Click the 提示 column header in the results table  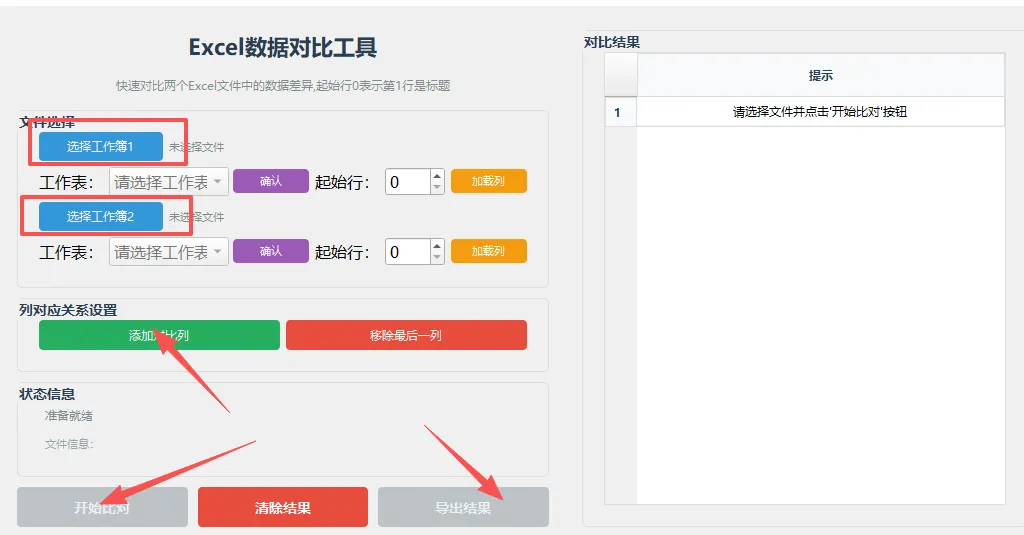point(820,75)
